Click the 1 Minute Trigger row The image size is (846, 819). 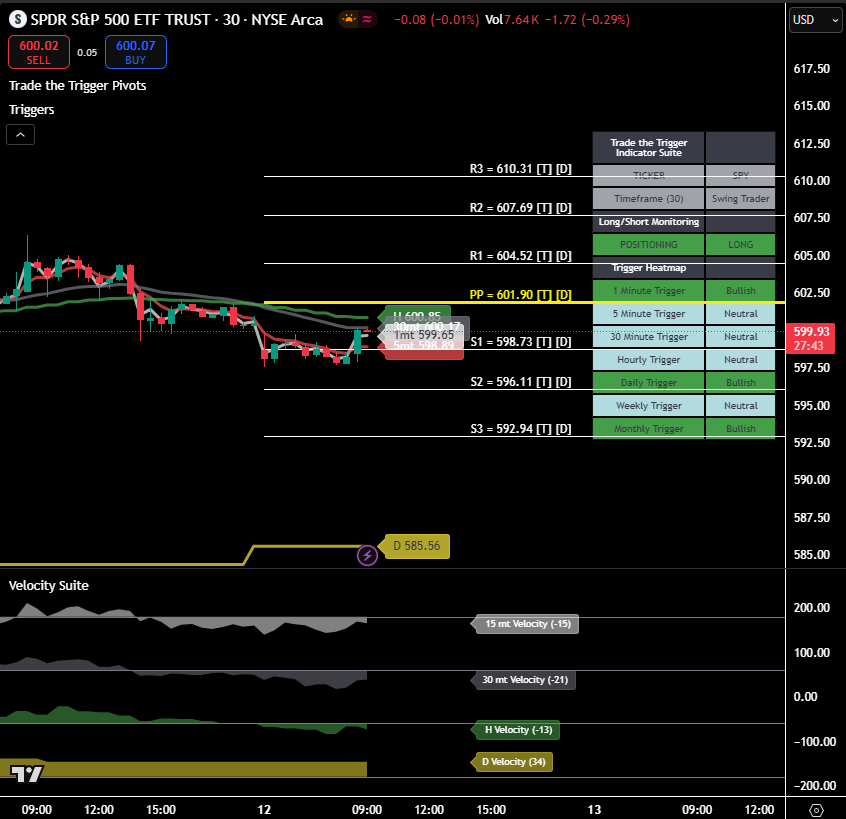684,291
